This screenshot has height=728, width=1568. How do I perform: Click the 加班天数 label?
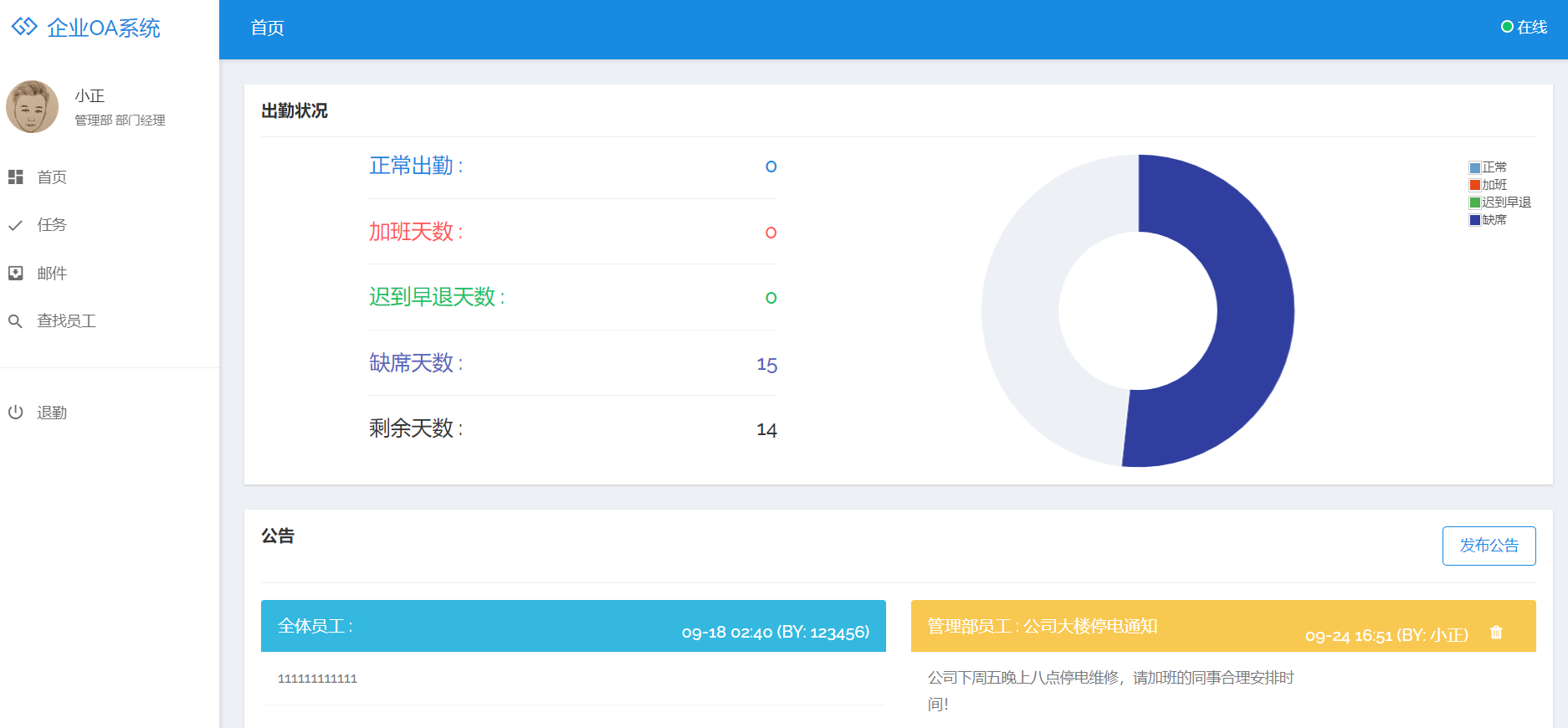click(x=417, y=232)
